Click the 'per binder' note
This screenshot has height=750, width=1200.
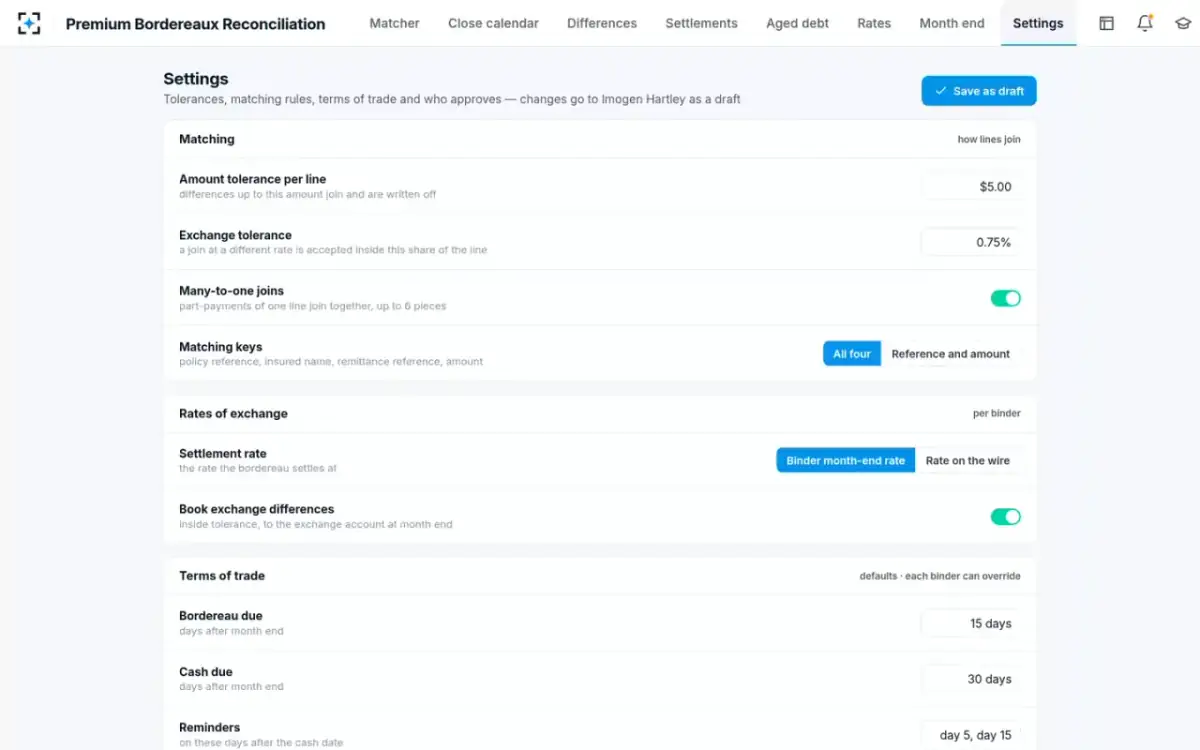pos(997,414)
